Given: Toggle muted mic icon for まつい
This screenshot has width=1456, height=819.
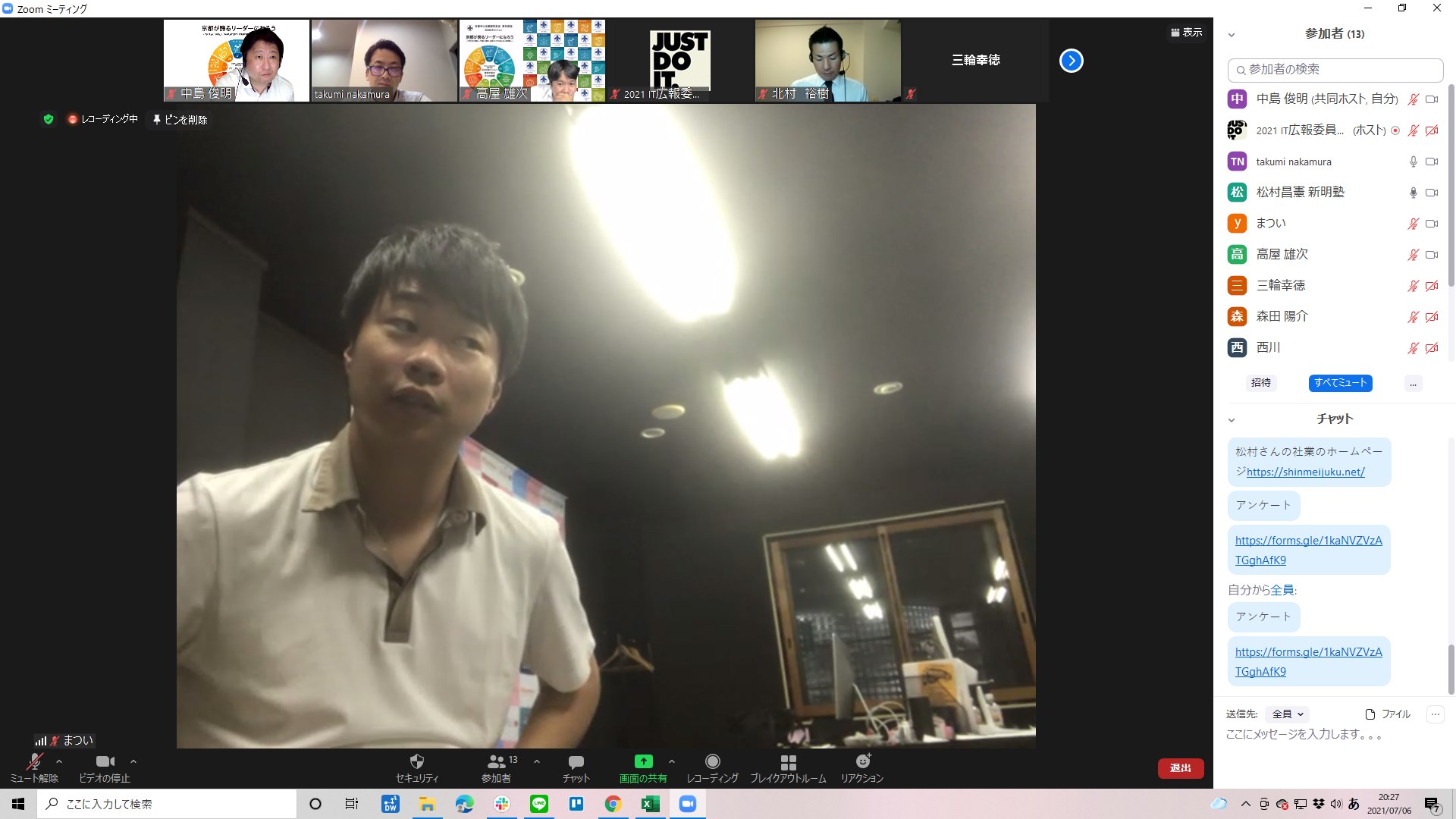Looking at the screenshot, I should (x=1413, y=224).
